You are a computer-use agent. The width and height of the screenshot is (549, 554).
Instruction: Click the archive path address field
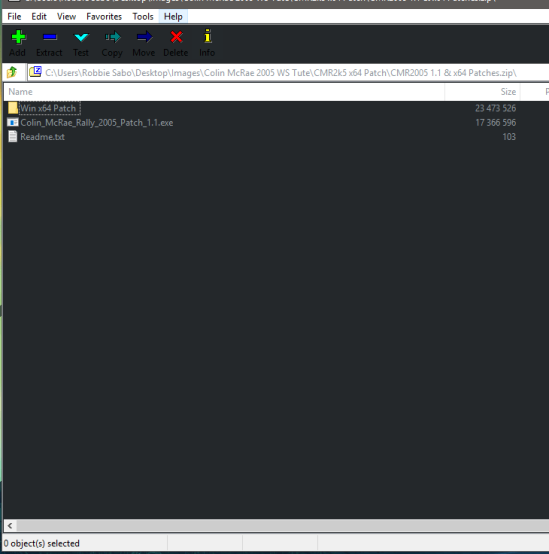pyautogui.click(x=288, y=72)
